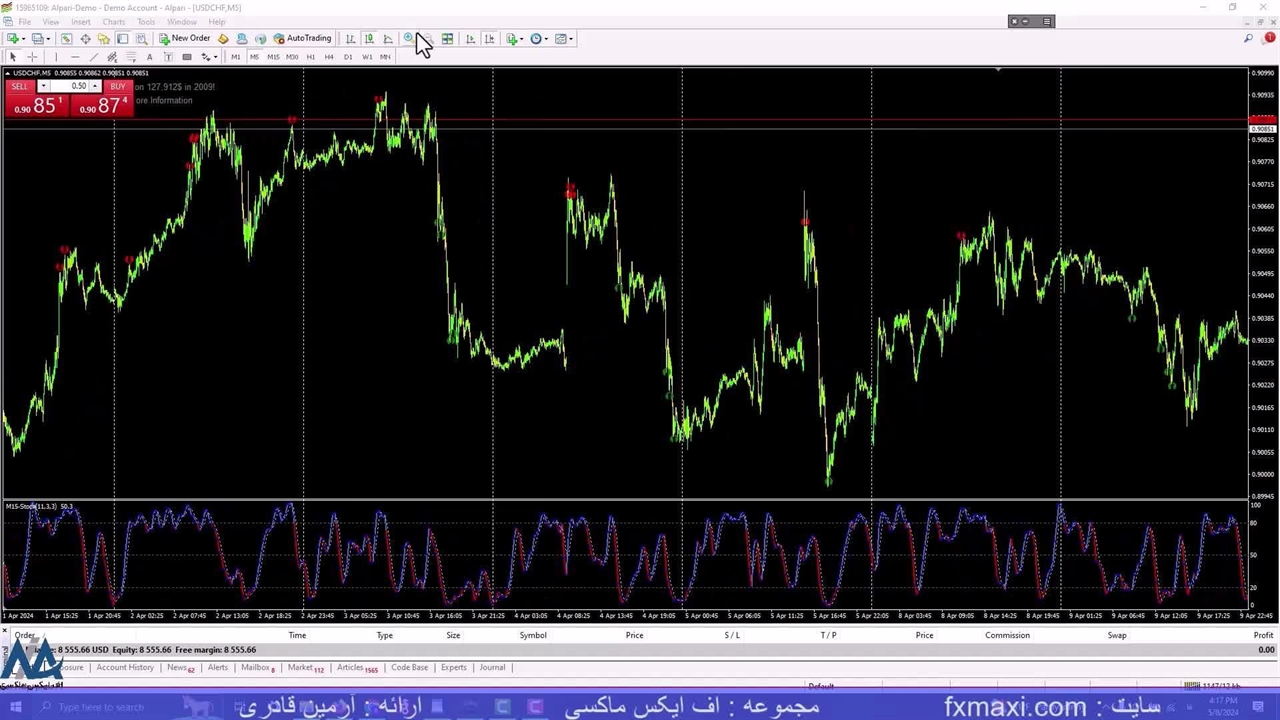Click the Windows search box

(x=100, y=707)
